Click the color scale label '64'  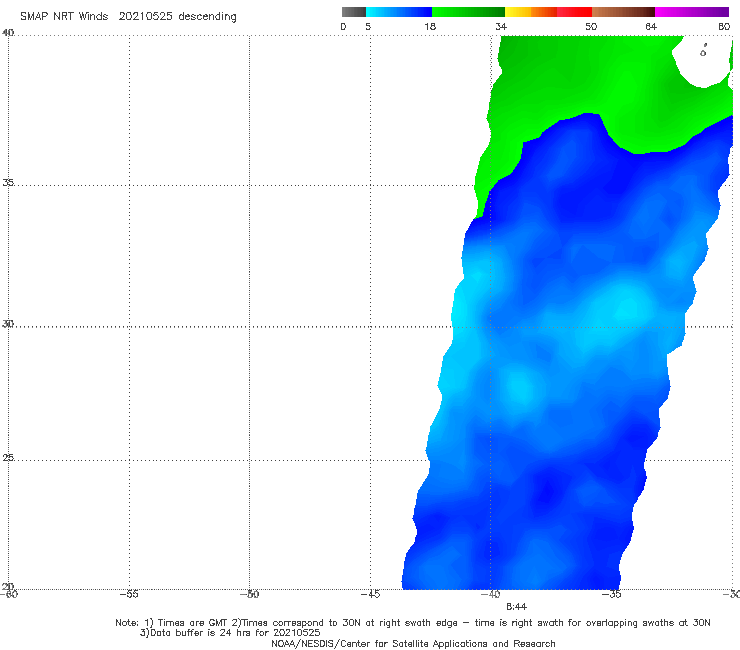coord(651,27)
